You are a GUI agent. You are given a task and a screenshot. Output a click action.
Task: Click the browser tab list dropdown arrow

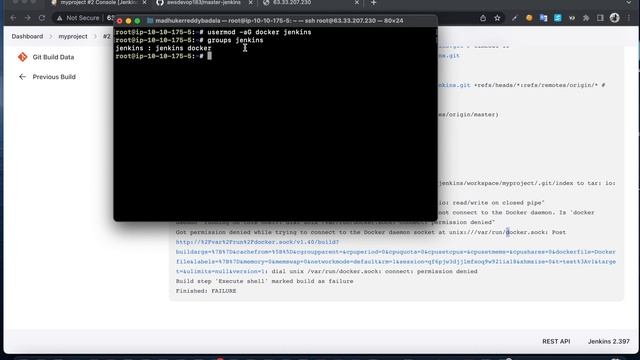click(x=629, y=3)
